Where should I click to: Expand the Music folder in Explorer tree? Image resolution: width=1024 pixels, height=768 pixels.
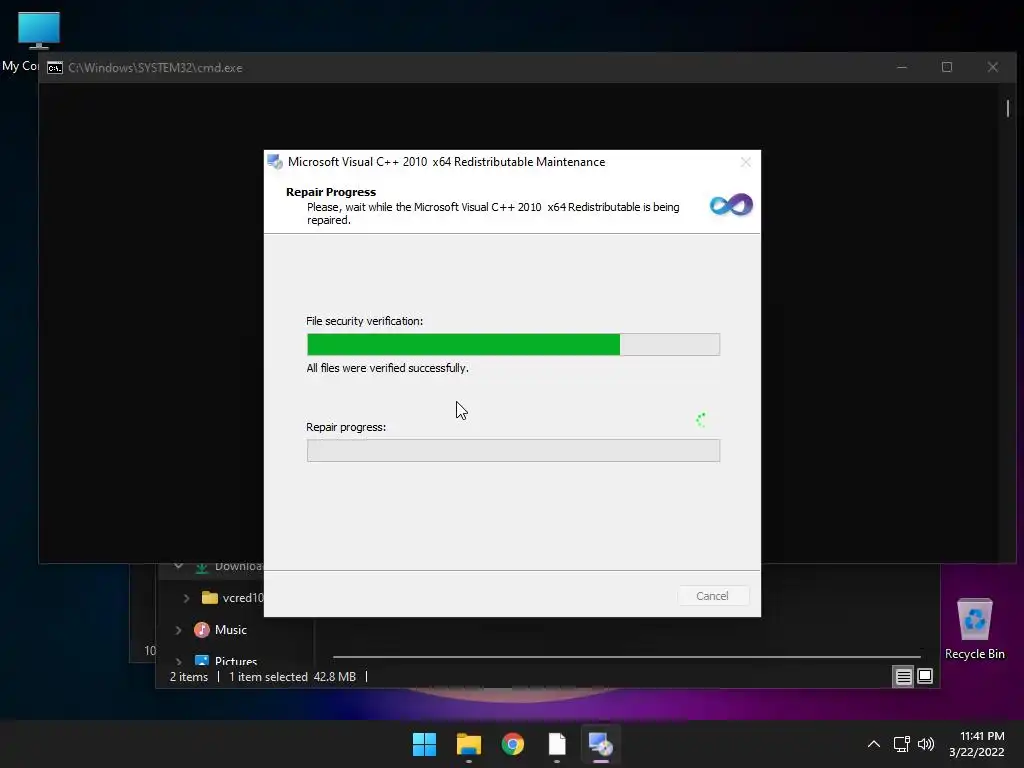(178, 630)
